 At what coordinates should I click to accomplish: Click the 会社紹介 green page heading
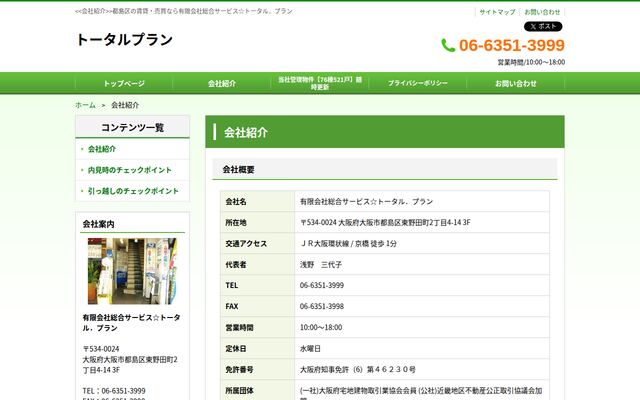coord(245,132)
